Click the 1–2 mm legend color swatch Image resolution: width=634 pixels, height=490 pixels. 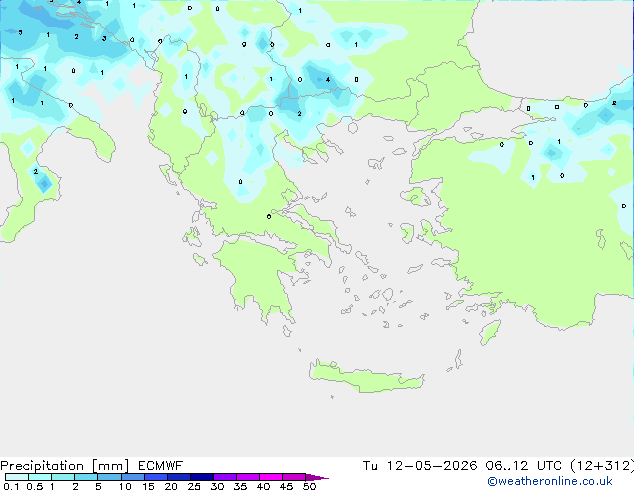click(x=63, y=477)
